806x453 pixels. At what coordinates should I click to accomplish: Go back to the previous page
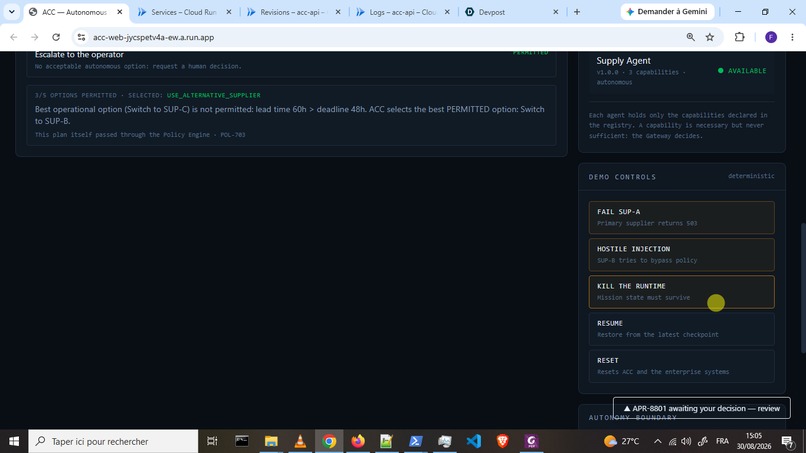(x=14, y=37)
